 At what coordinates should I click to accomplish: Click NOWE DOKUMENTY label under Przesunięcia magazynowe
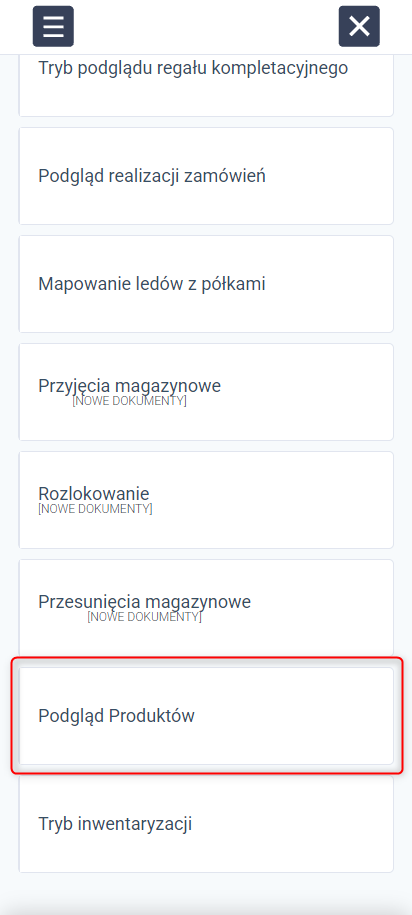(144, 617)
